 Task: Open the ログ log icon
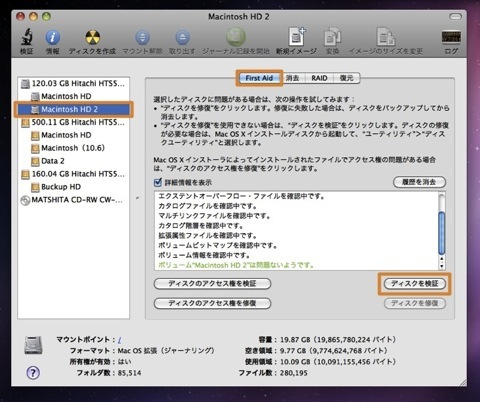pos(451,37)
